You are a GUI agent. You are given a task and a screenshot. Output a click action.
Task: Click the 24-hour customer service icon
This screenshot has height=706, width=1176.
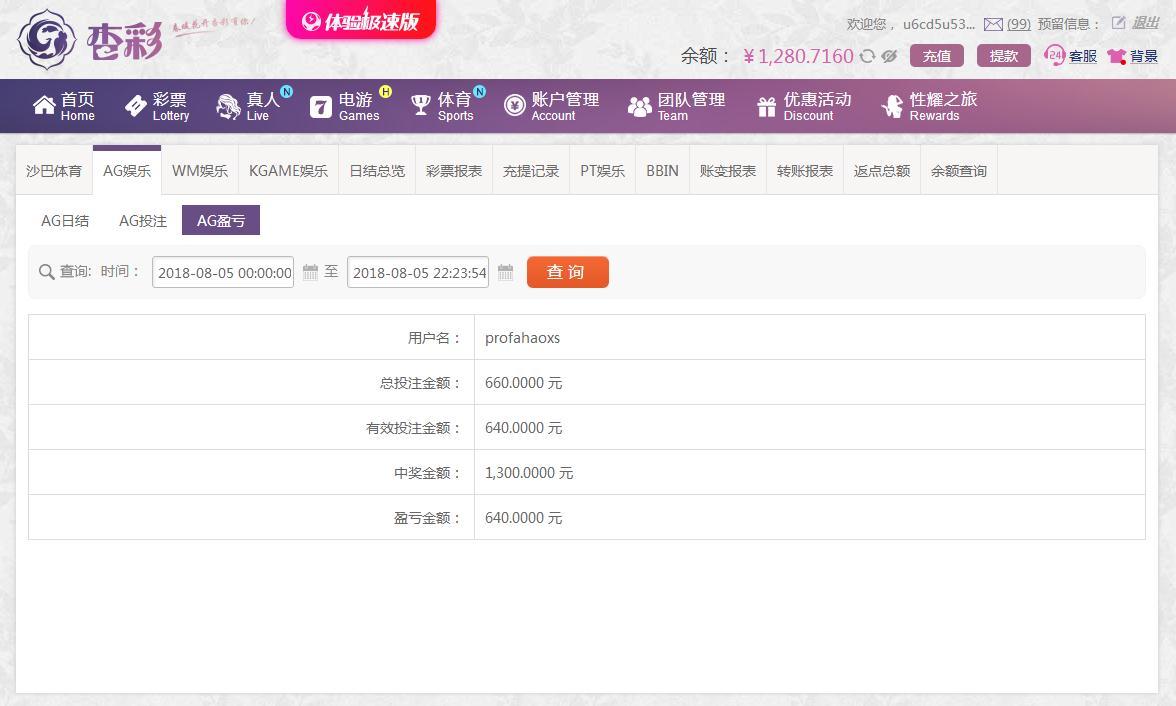coord(1054,56)
